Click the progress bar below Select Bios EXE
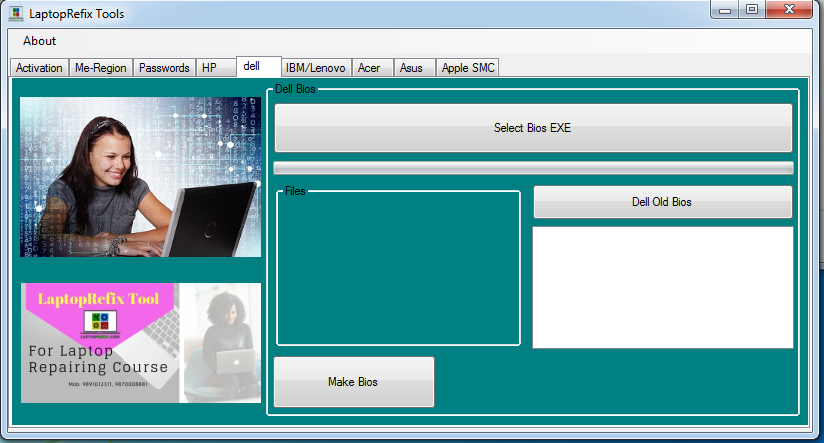This screenshot has height=443, width=824. click(x=533, y=168)
